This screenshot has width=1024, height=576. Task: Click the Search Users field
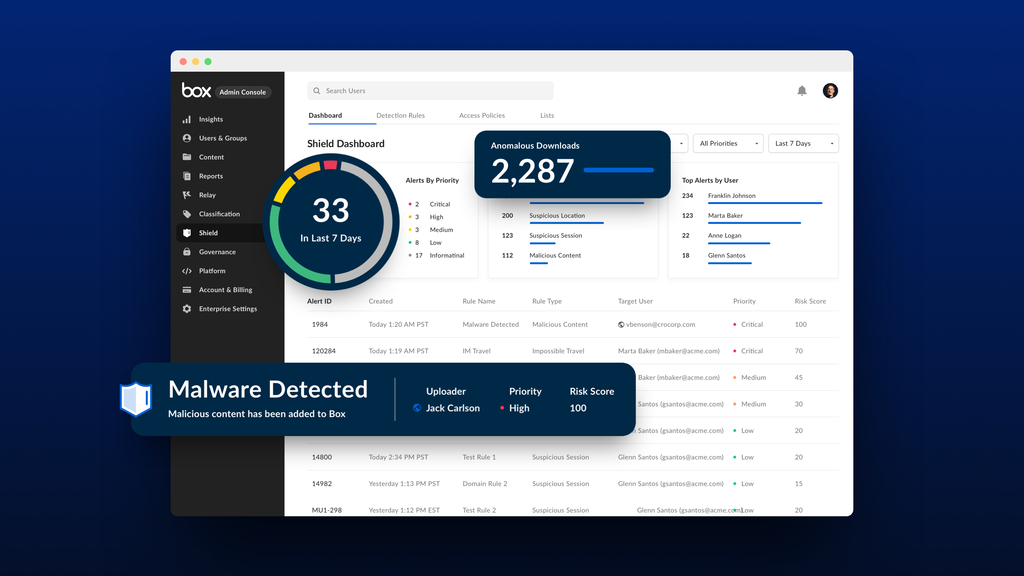(430, 91)
